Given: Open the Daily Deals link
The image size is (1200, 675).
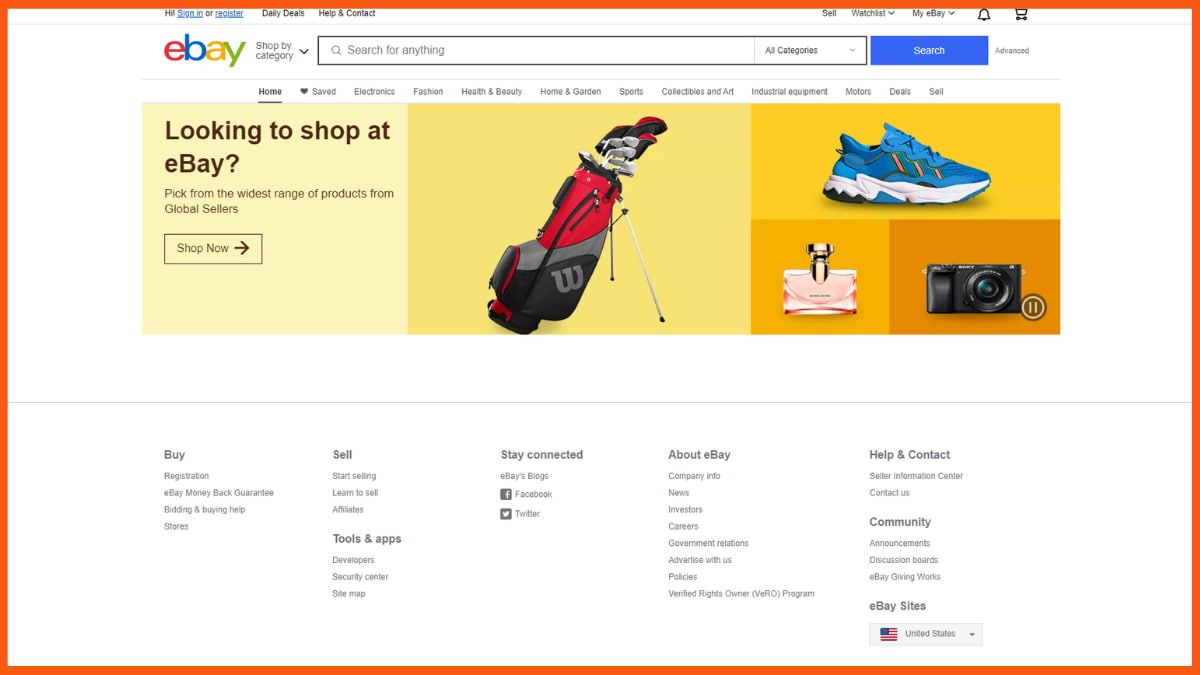Looking at the screenshot, I should [x=283, y=13].
